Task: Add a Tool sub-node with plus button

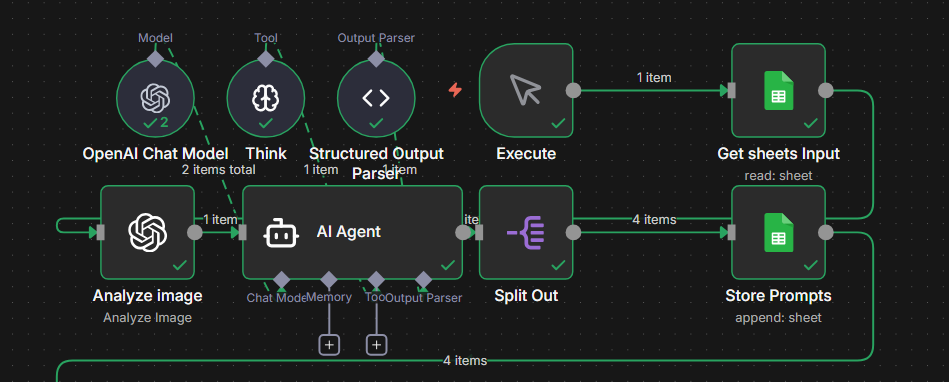Action: (x=376, y=345)
